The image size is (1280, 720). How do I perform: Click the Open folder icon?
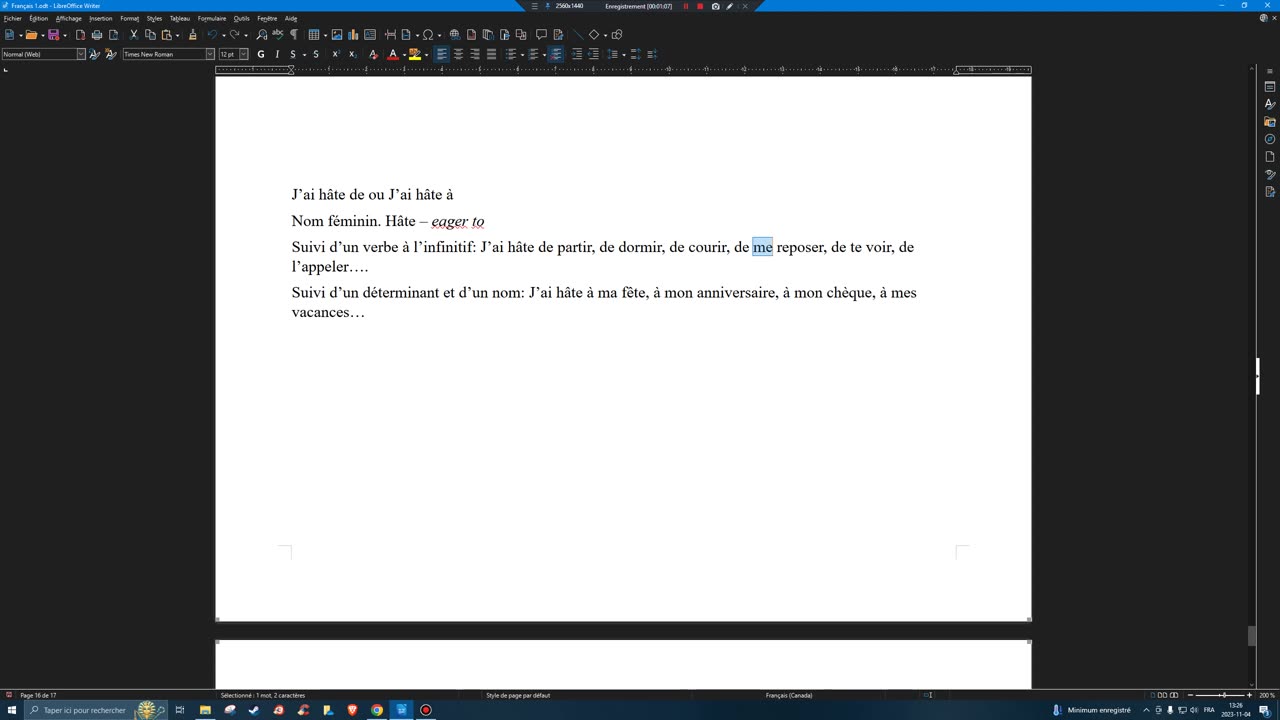pos(31,35)
